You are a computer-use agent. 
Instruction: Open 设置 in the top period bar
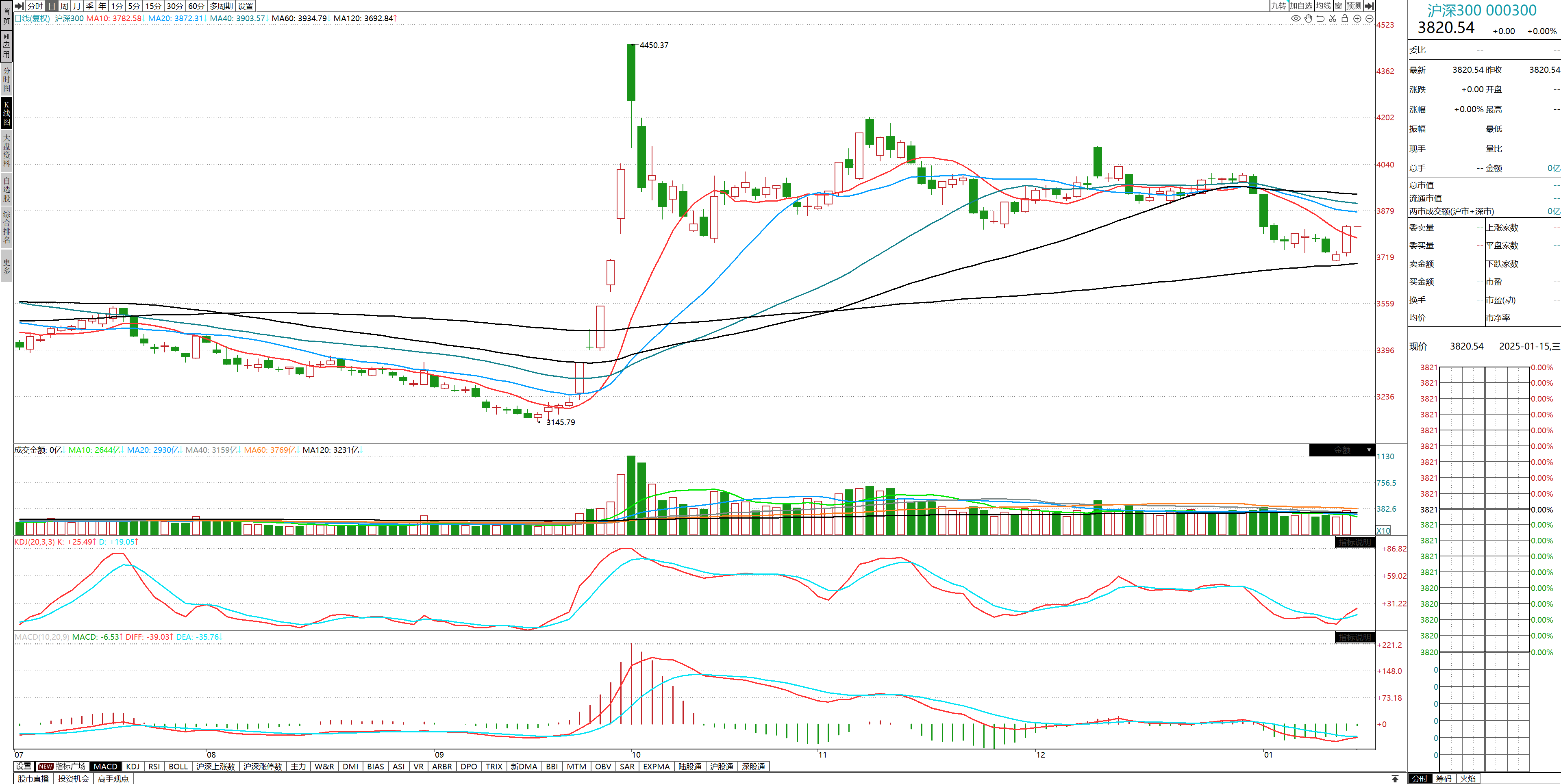[246, 5]
